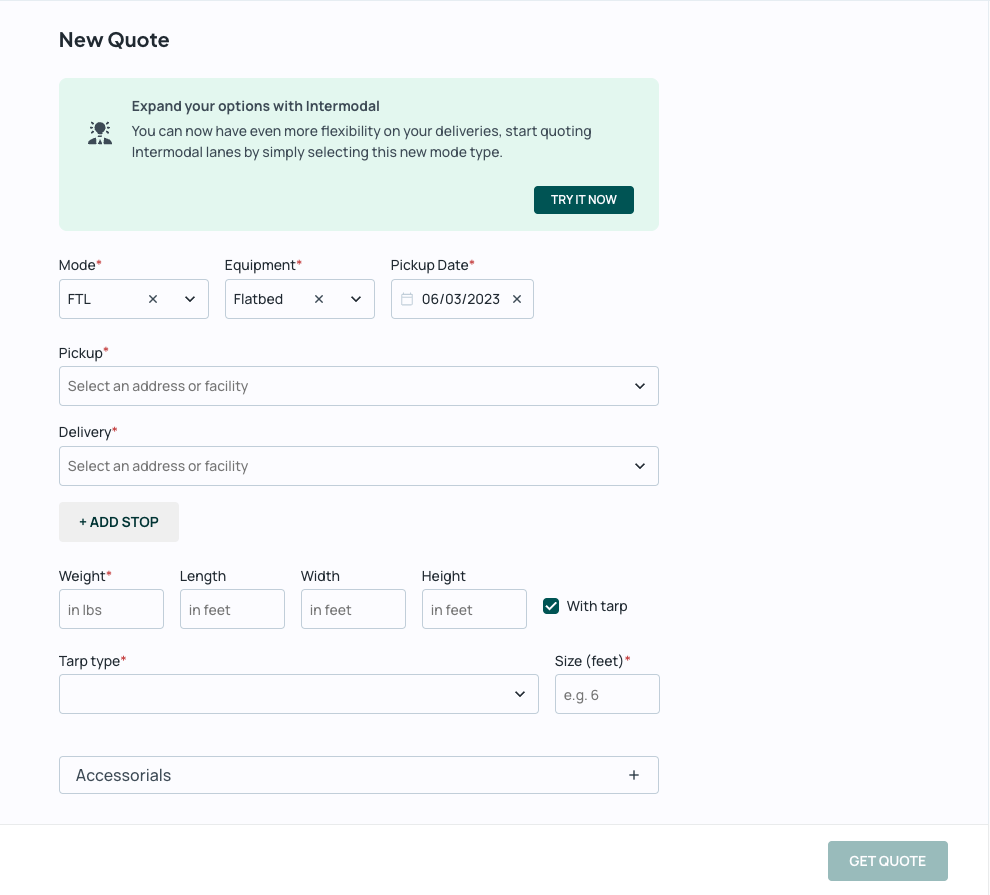This screenshot has width=990, height=895.
Task: Click the GET QUOTE button
Action: [888, 861]
